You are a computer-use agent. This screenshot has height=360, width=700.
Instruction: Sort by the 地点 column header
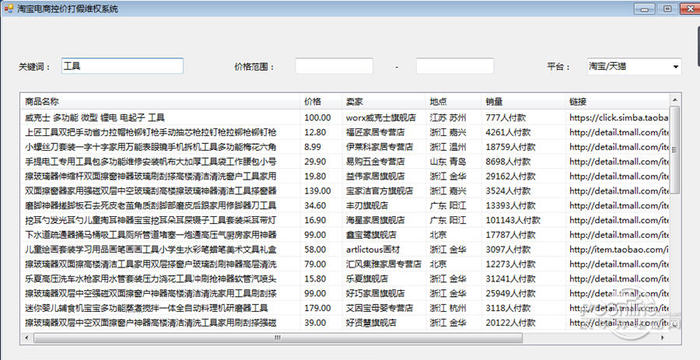454,101
